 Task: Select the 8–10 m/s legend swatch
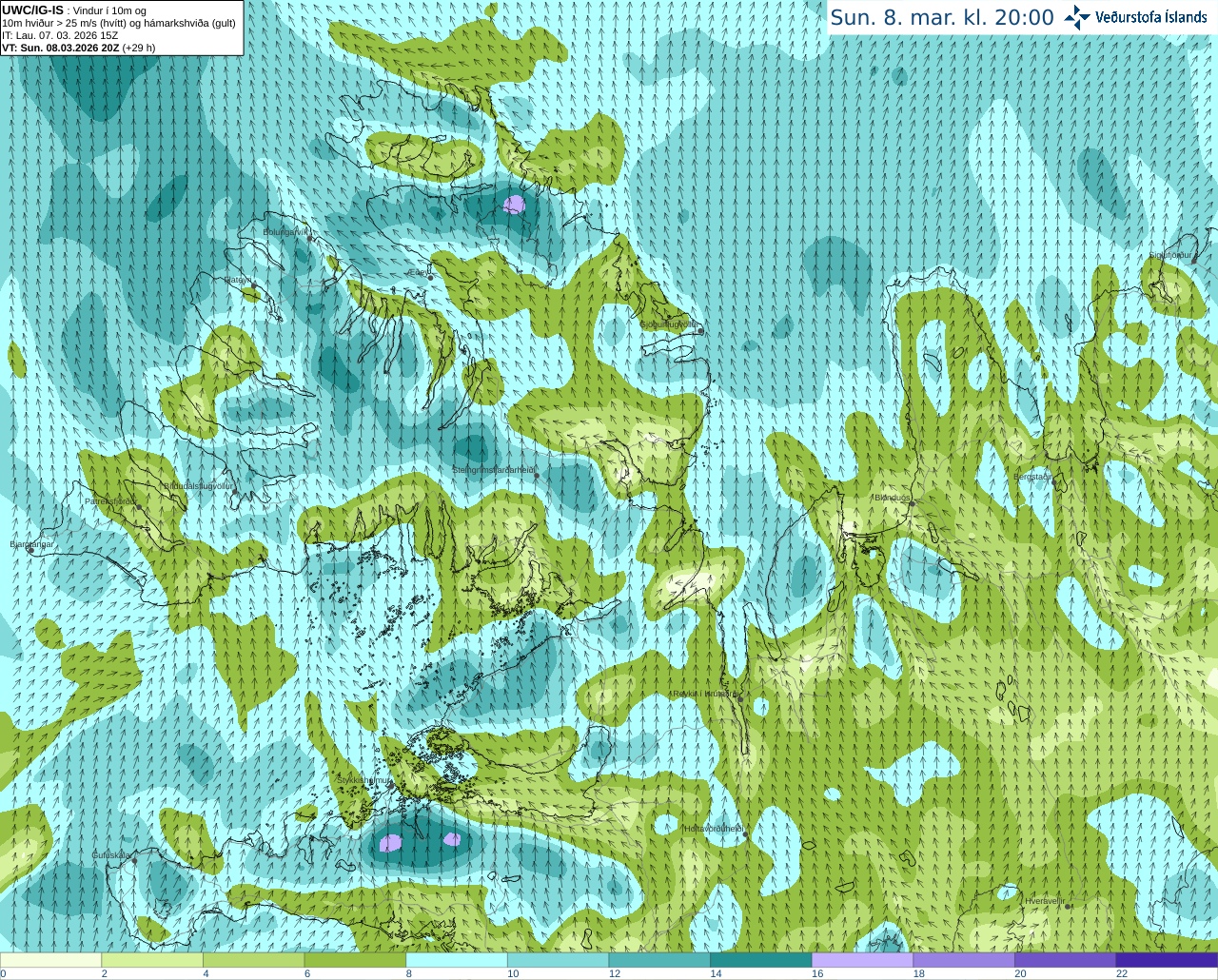pyautogui.click(x=457, y=960)
